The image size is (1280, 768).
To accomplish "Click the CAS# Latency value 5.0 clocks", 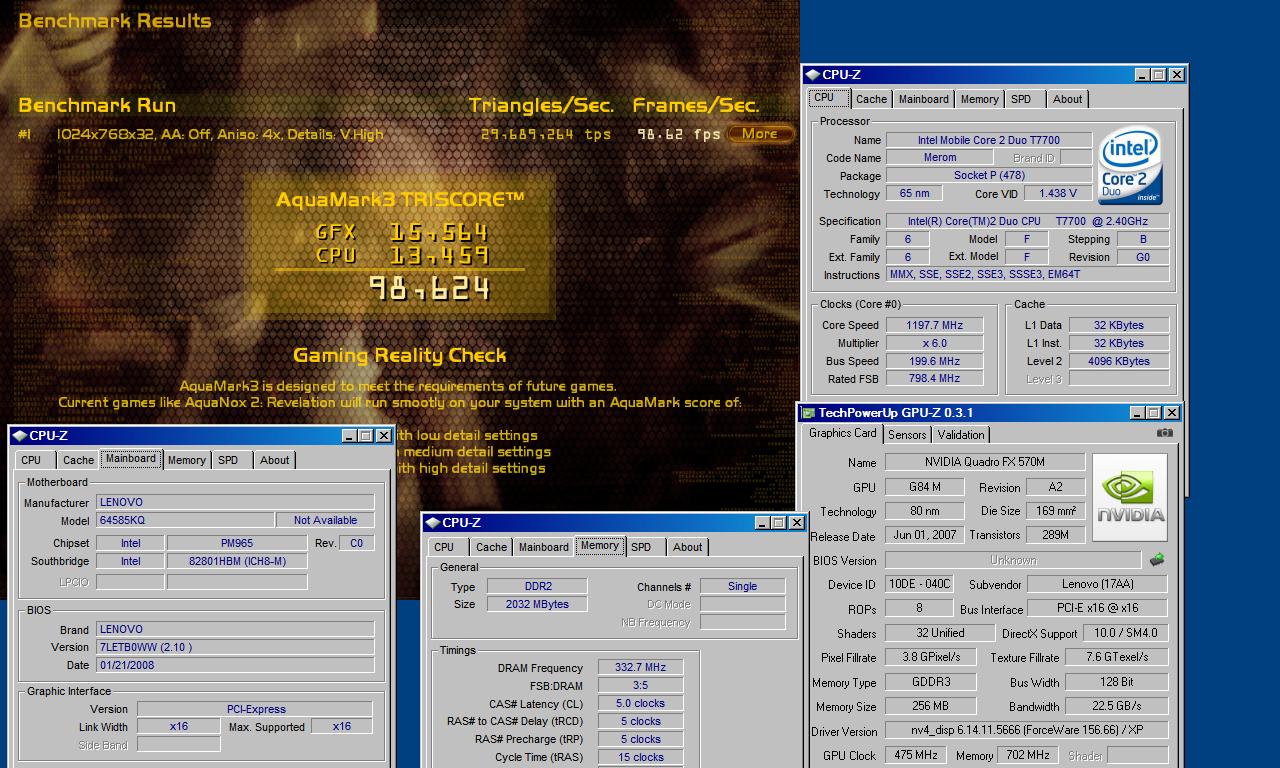I will click(640, 704).
